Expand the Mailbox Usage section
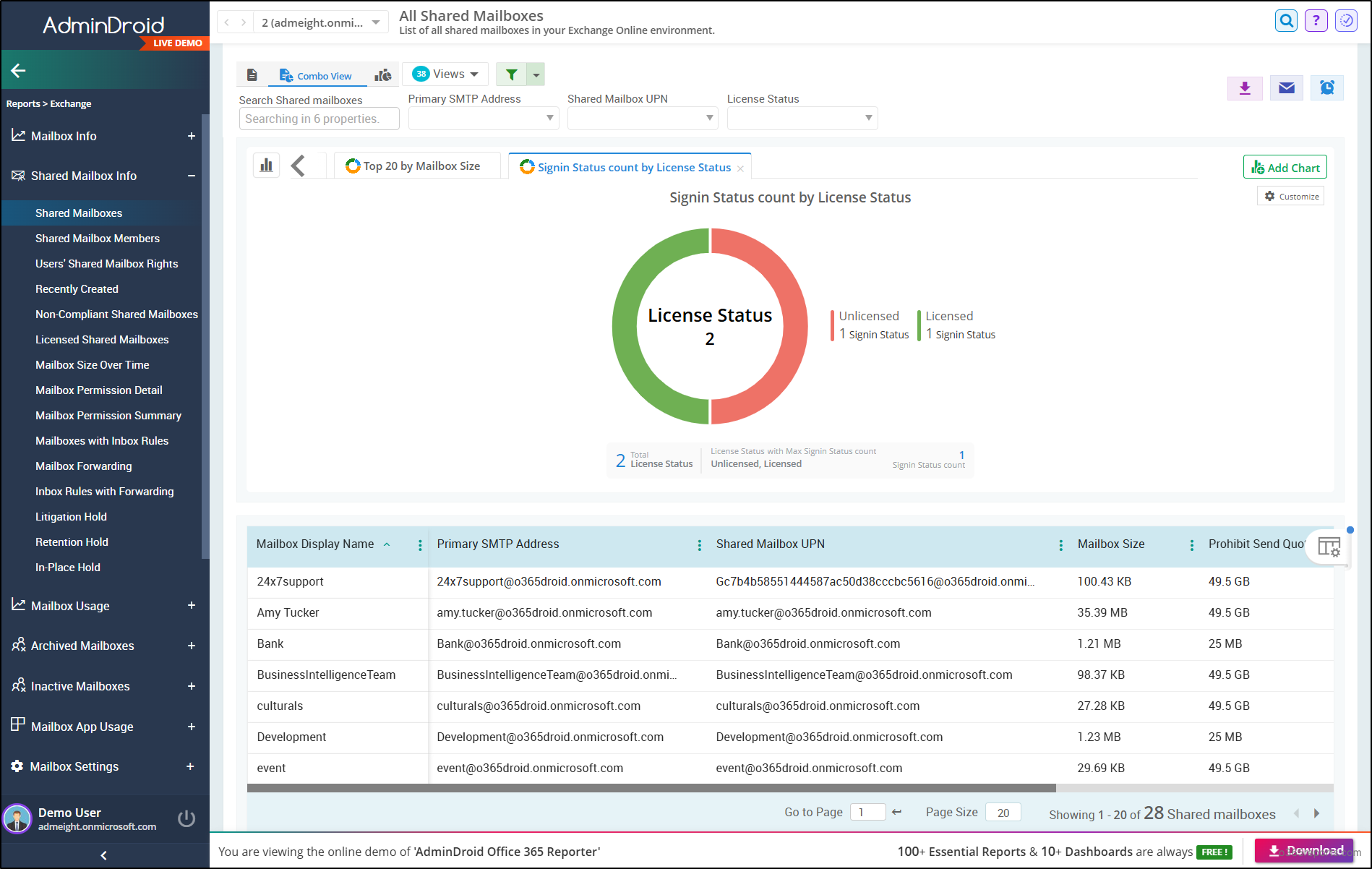This screenshot has width=1372, height=869. coord(191,606)
